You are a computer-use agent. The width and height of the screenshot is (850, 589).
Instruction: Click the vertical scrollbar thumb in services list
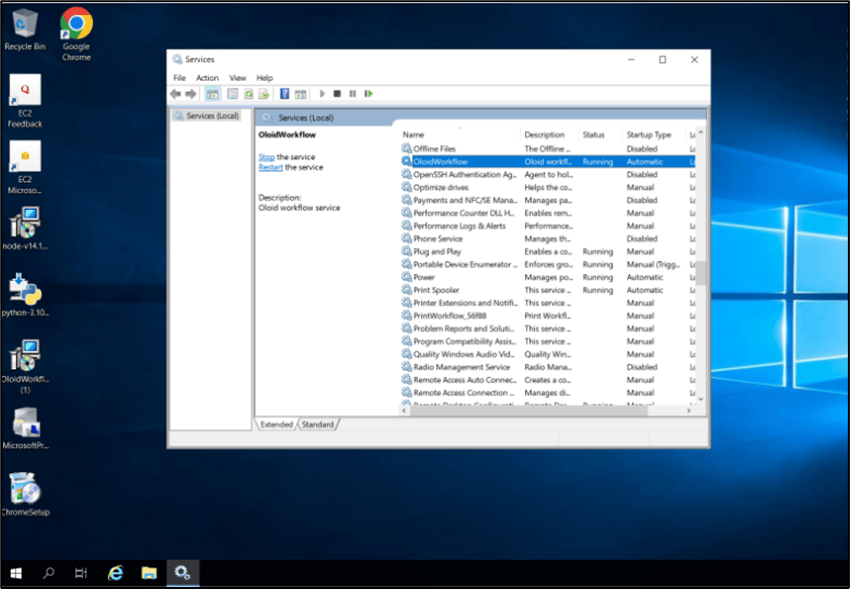click(x=701, y=273)
